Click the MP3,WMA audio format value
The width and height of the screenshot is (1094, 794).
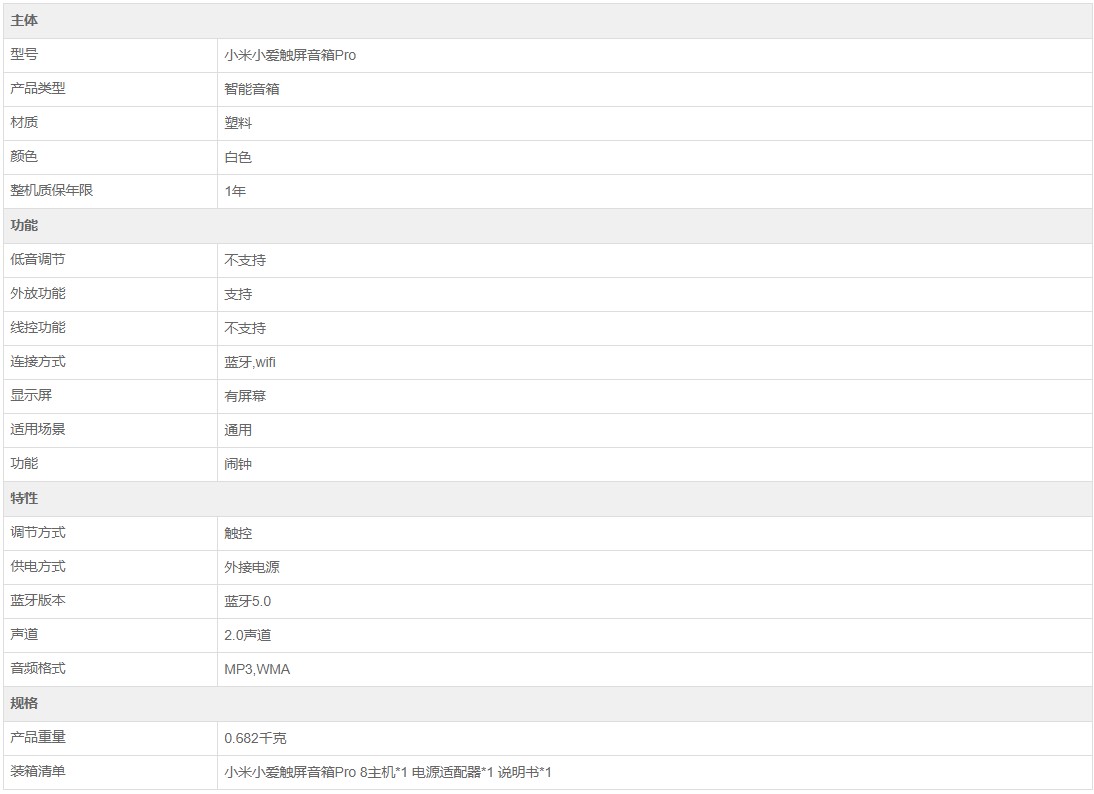(257, 669)
